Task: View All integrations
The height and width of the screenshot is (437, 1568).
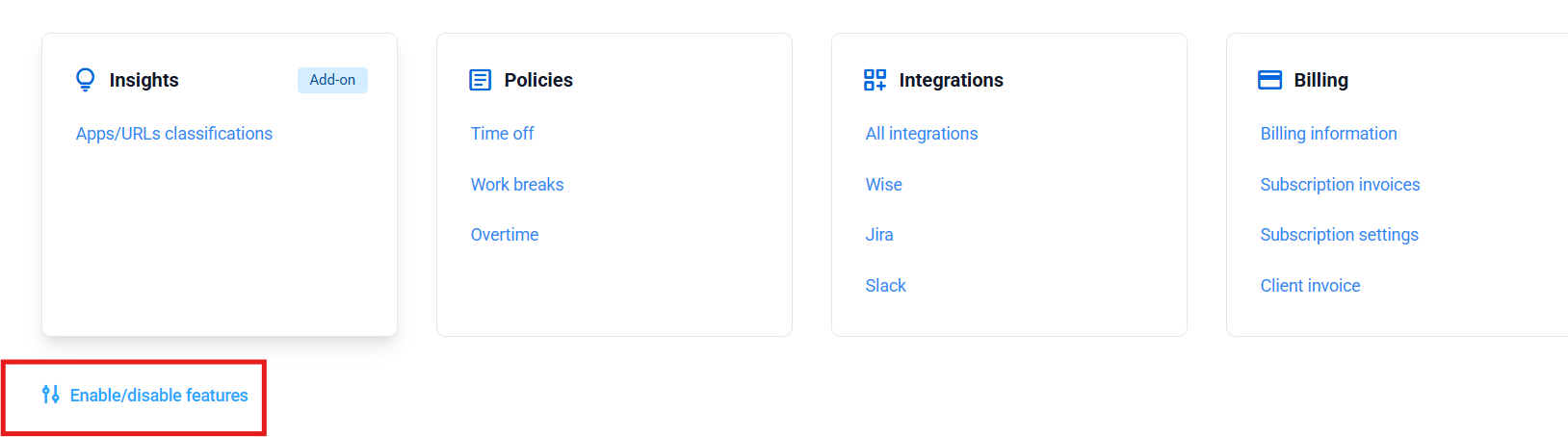Action: (922, 134)
